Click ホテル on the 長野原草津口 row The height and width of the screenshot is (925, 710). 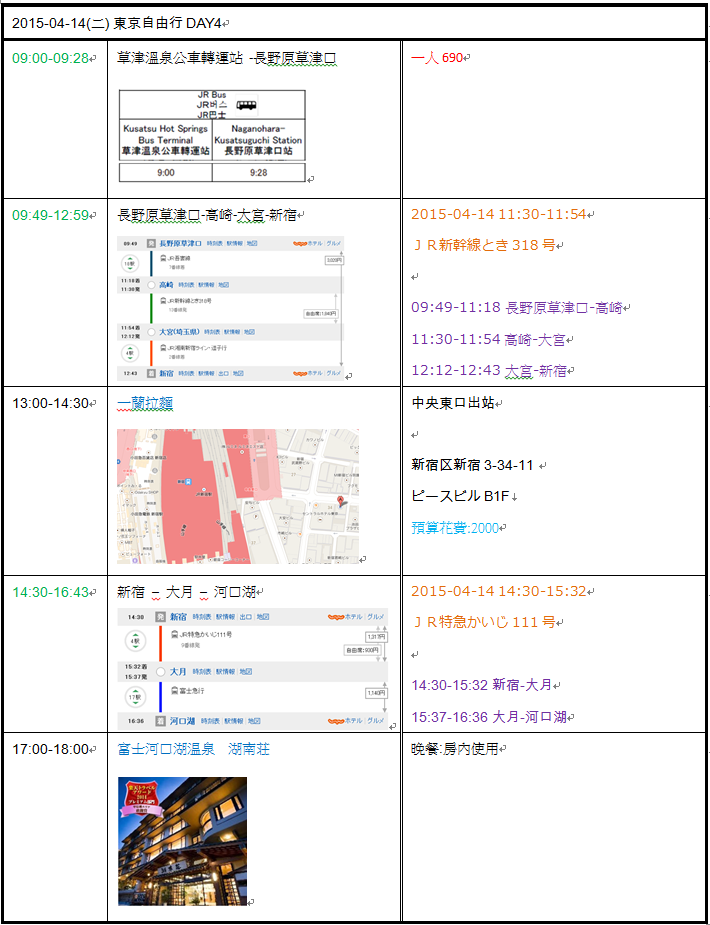click(x=315, y=244)
